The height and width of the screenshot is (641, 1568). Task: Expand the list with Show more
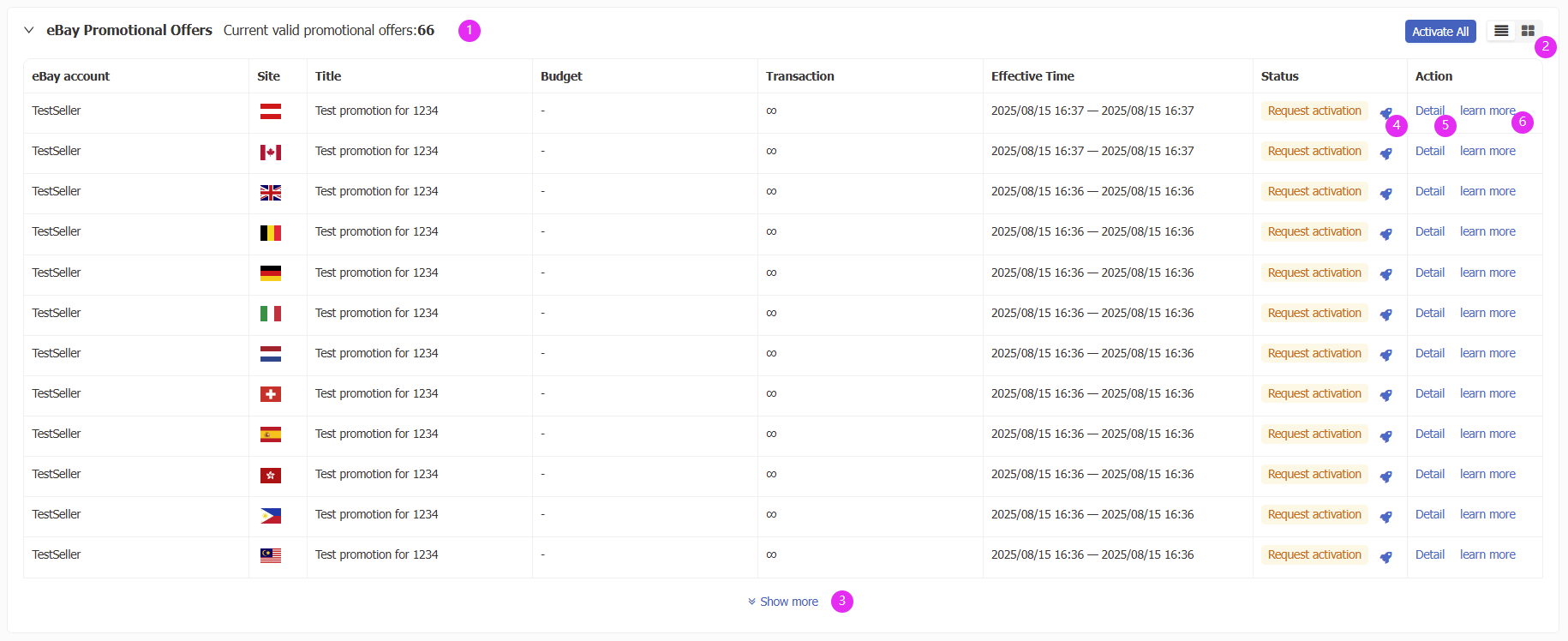click(x=783, y=602)
